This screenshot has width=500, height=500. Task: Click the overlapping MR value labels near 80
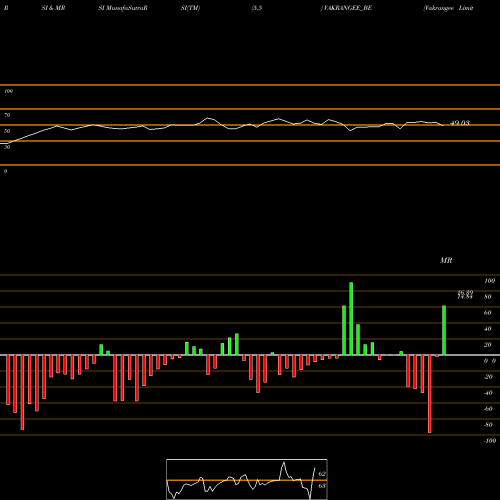(x=465, y=295)
